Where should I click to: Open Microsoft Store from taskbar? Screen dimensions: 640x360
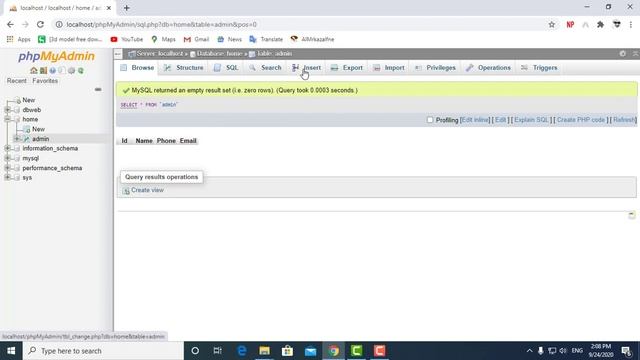click(x=287, y=351)
